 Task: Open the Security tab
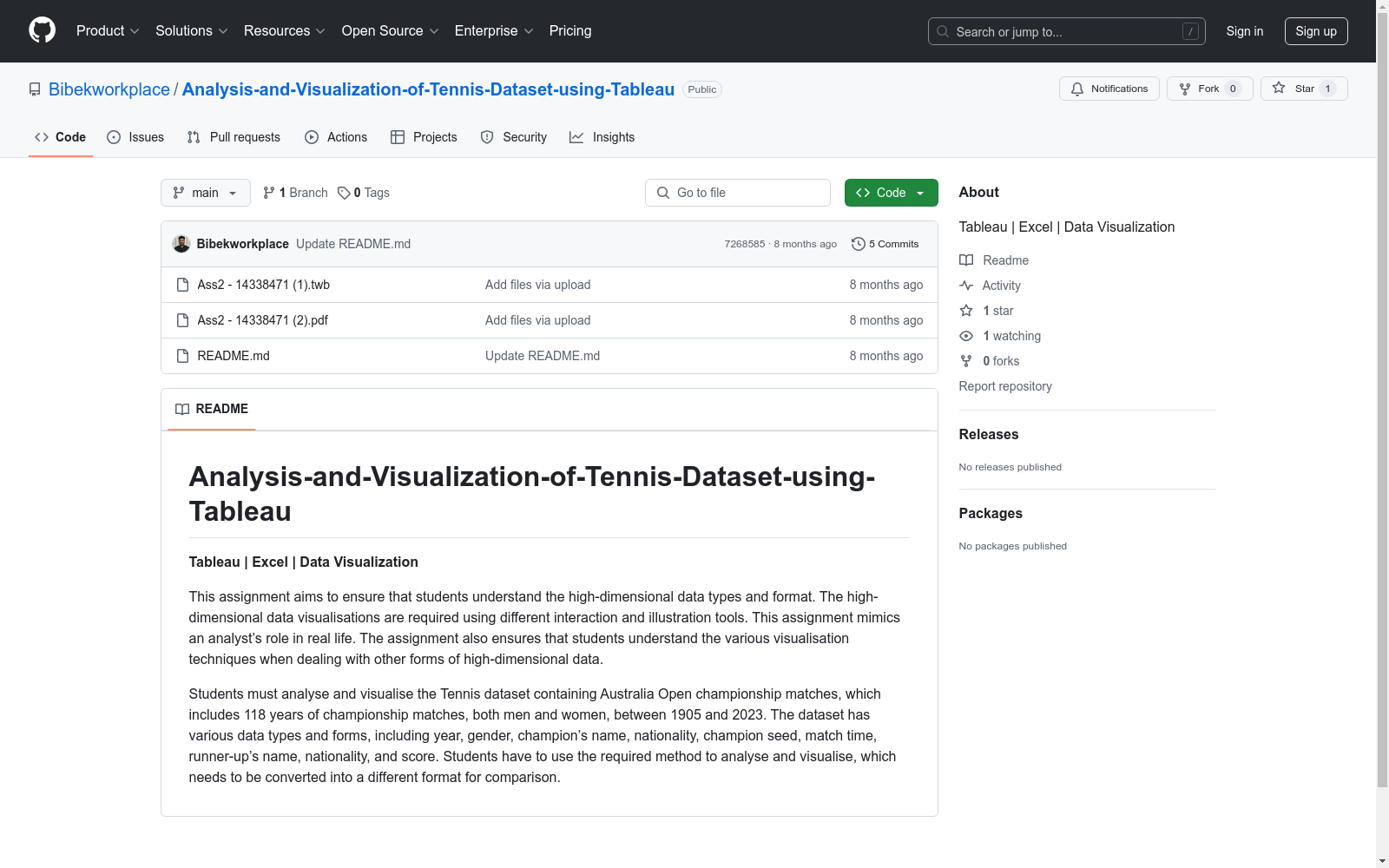coord(514,137)
